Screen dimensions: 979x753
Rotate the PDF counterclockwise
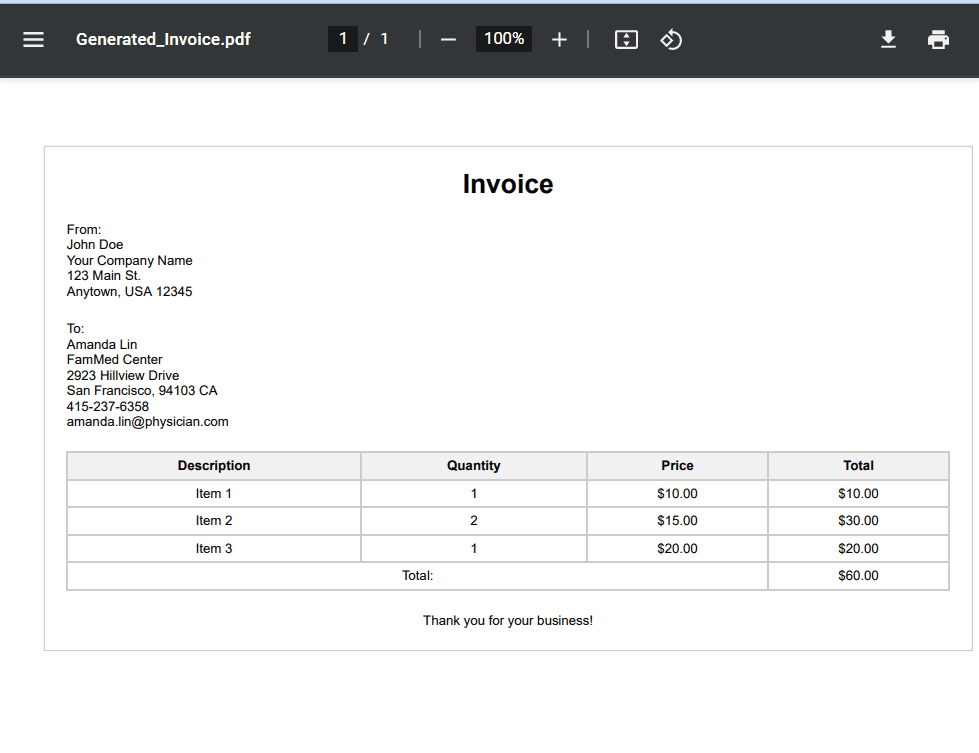tap(670, 39)
